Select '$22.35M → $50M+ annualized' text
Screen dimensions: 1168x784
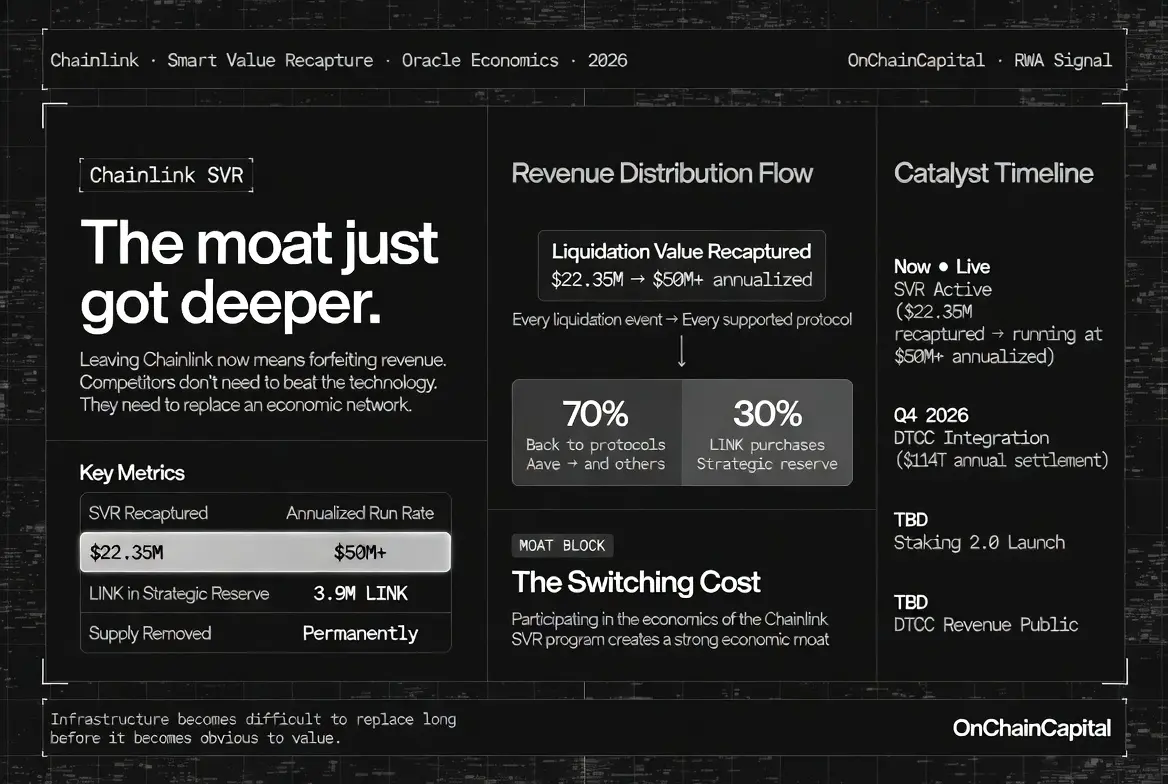click(682, 279)
